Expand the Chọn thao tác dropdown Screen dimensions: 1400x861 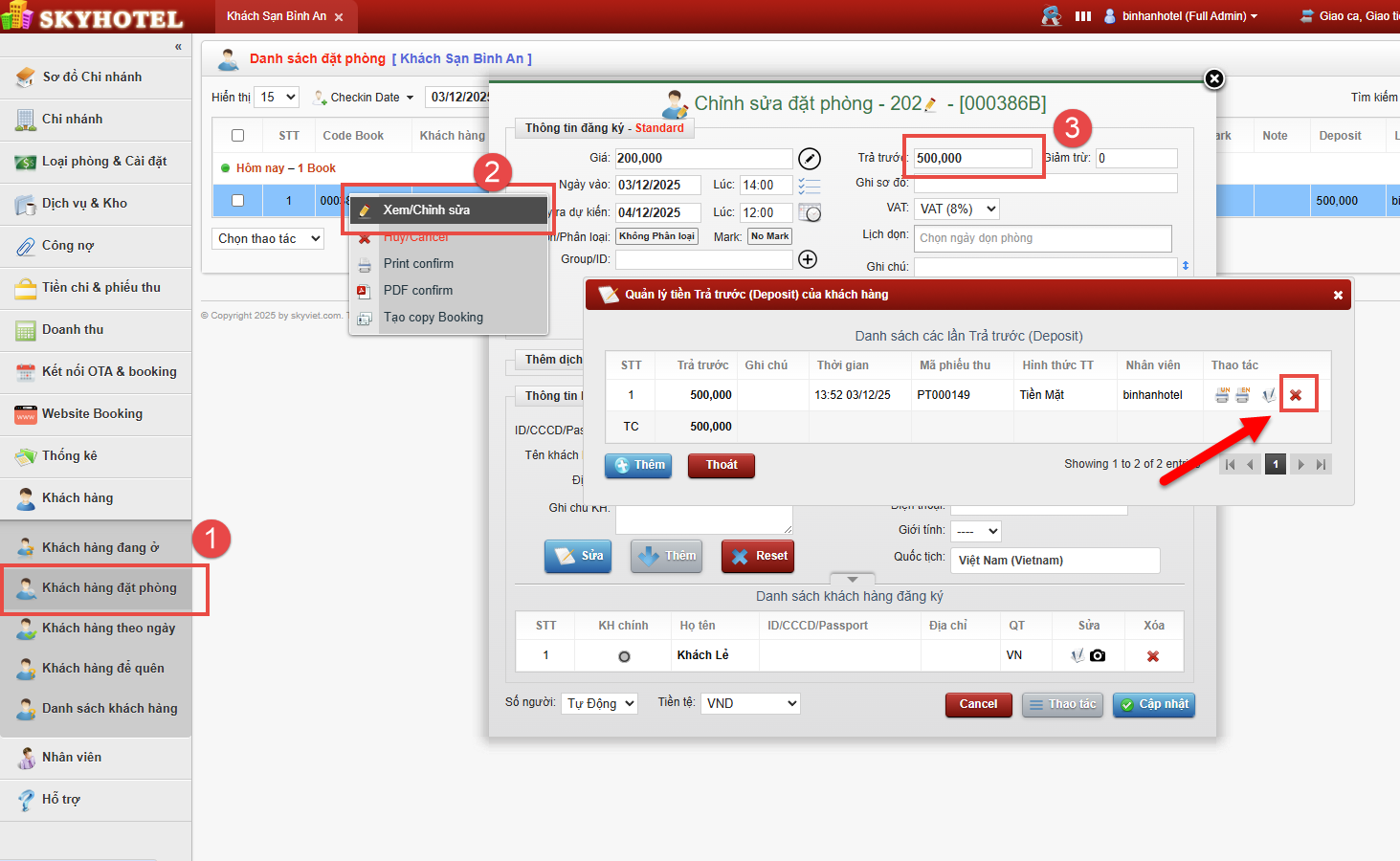[x=268, y=239]
